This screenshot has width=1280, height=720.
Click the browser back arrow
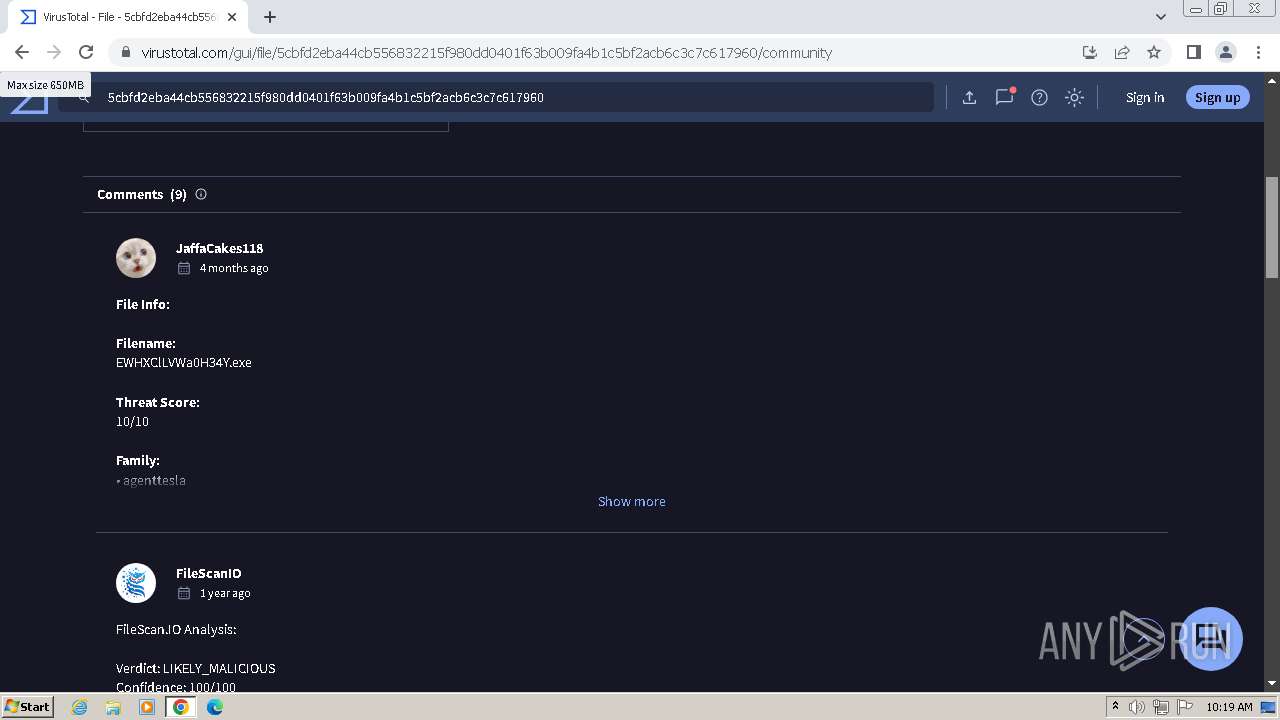(22, 52)
